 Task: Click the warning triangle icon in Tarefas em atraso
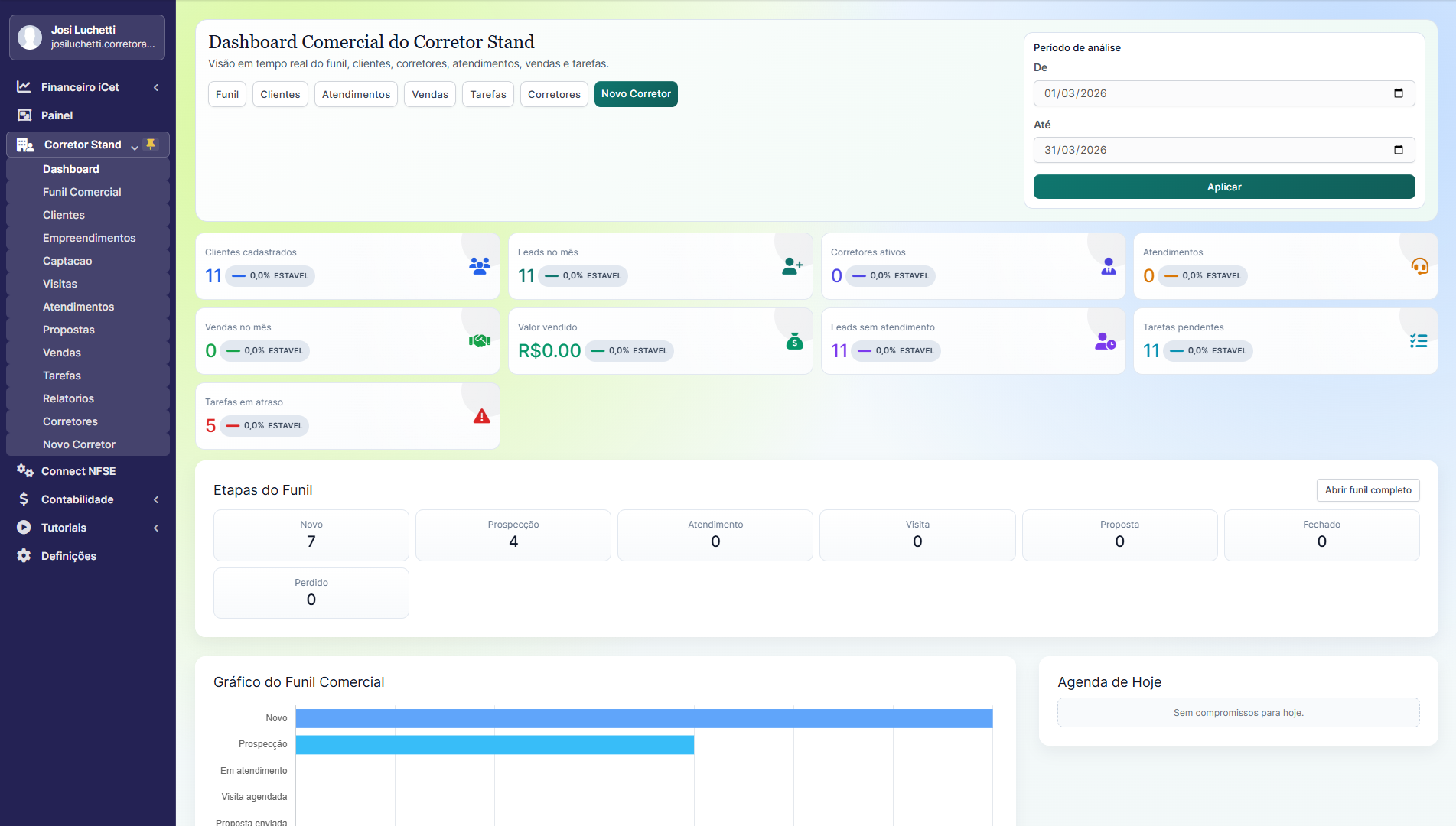481,417
